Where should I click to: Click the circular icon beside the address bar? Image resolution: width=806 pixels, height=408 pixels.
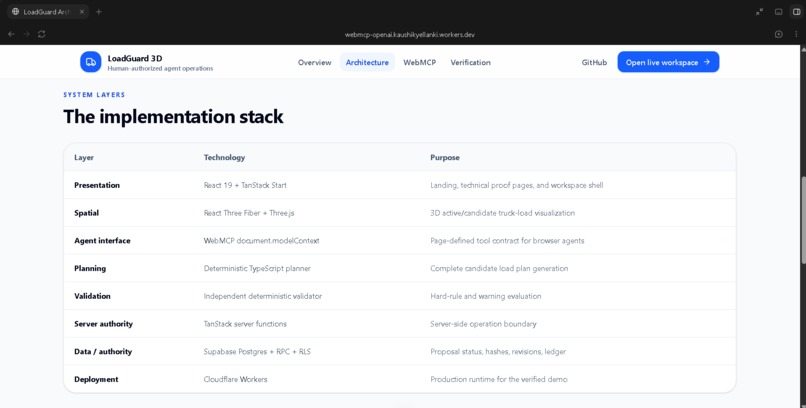tap(779, 34)
